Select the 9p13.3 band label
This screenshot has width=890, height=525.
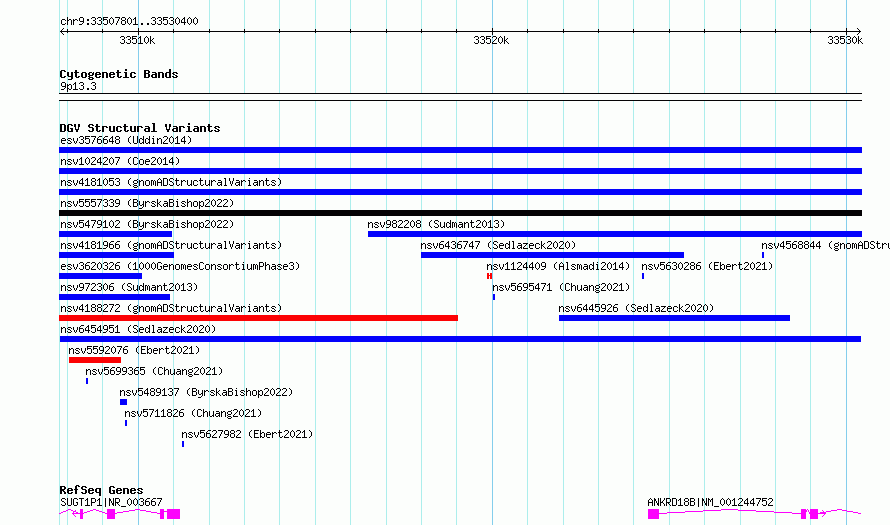[x=78, y=86]
